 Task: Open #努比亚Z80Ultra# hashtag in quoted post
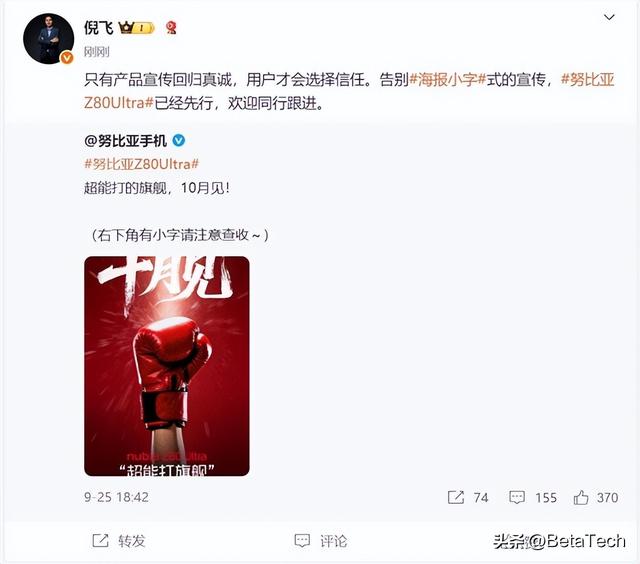coord(142,164)
